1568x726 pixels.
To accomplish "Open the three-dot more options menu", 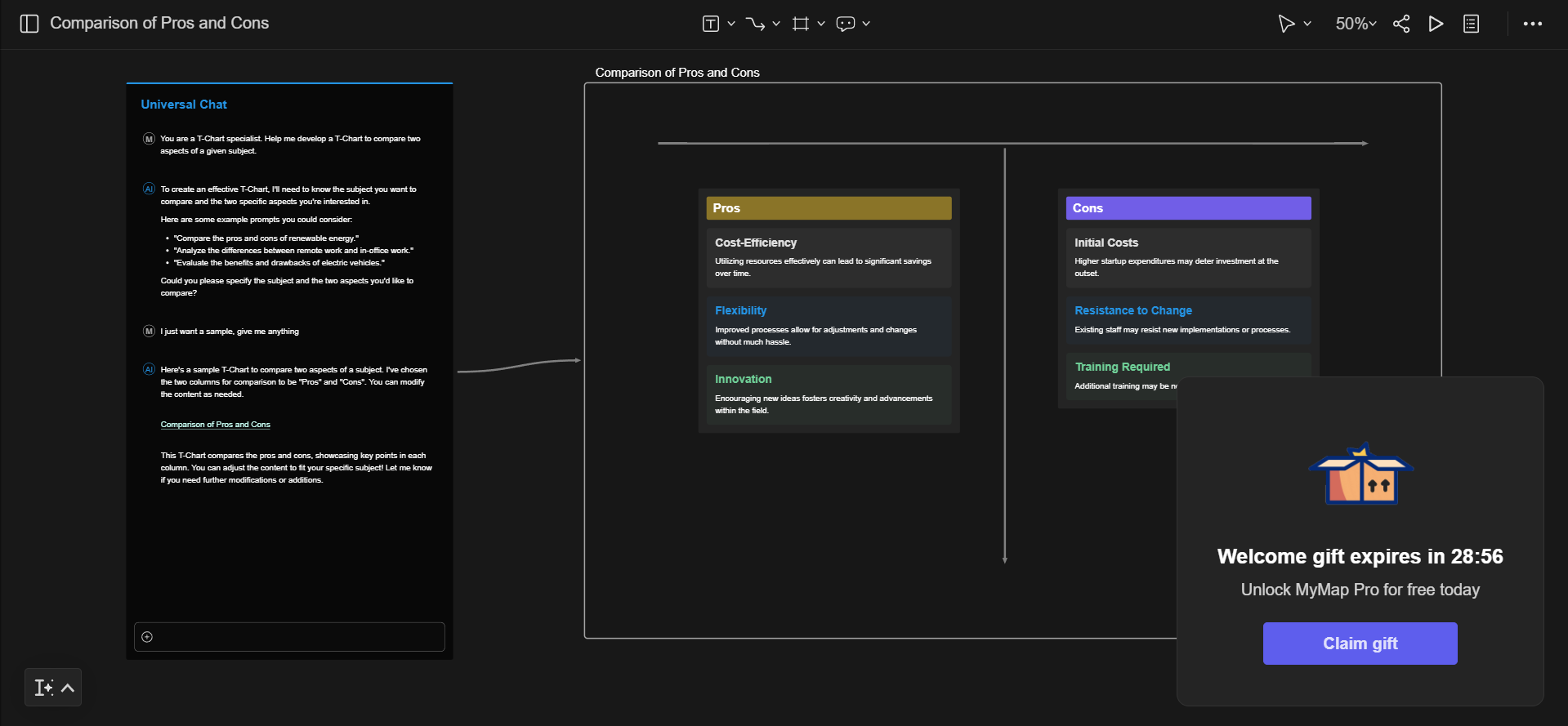I will click(x=1532, y=24).
